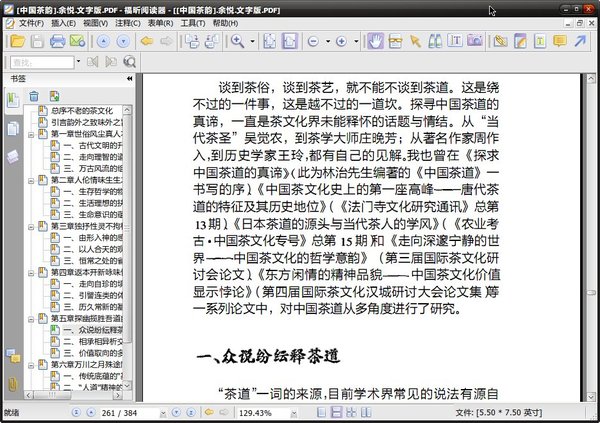Click the yellow previous view arrow in toolbar
The height and width of the screenshot is (423, 600).
[147, 41]
